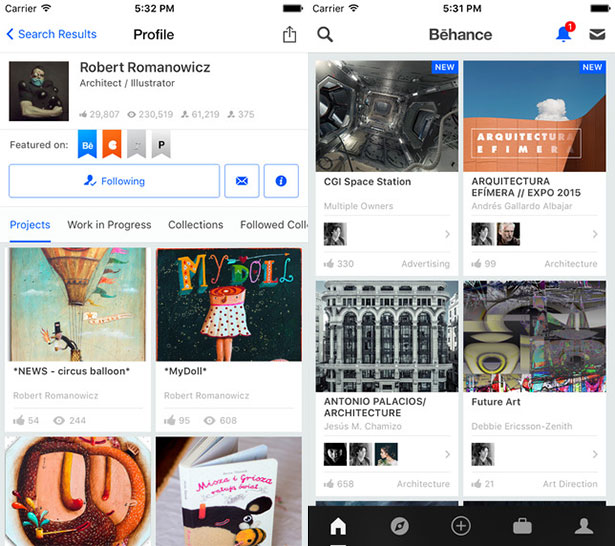
Task: Tap thumbs-up icon on Future Art card
Action: tap(476, 484)
